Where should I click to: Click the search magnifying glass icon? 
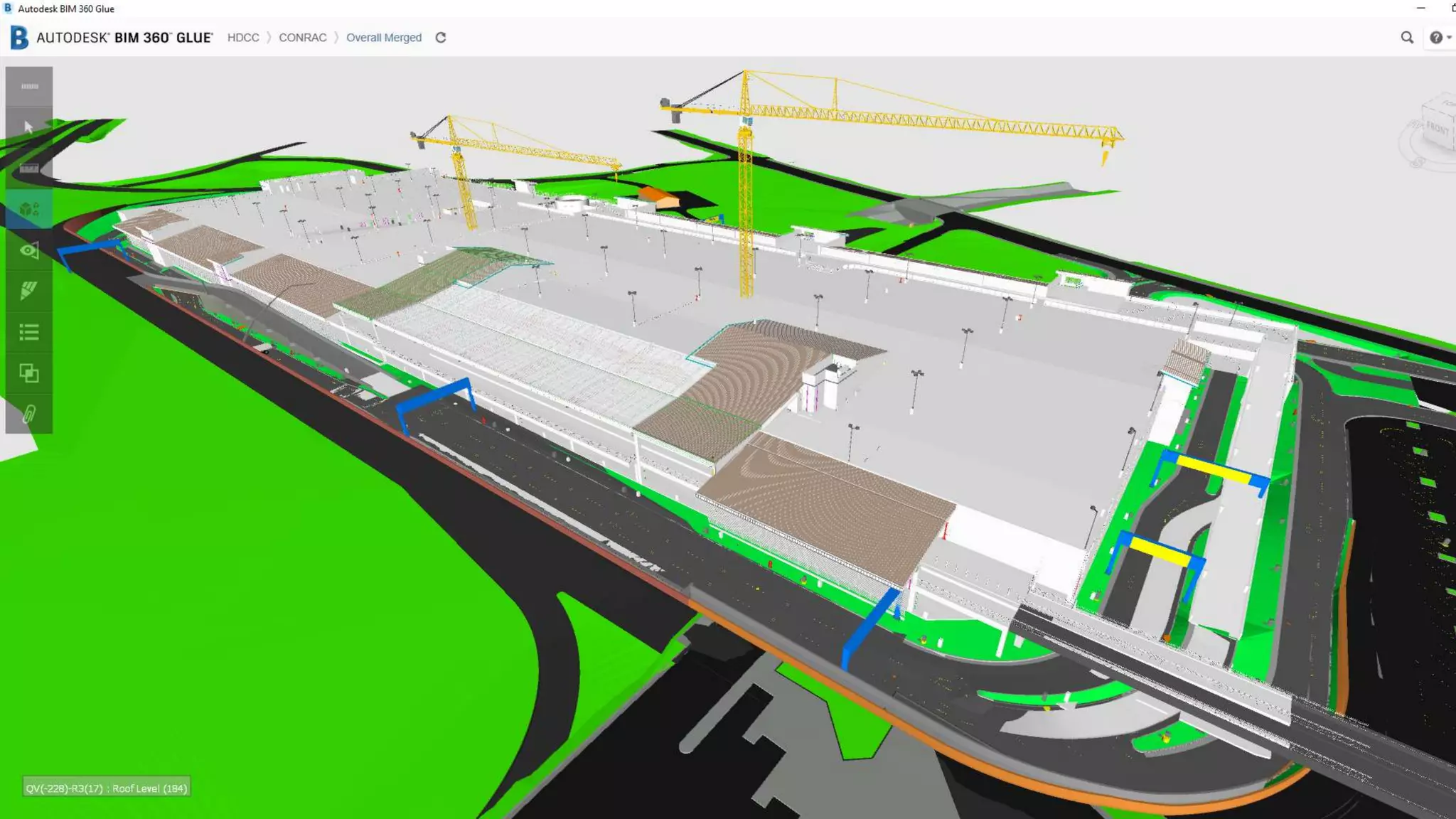click(1407, 38)
